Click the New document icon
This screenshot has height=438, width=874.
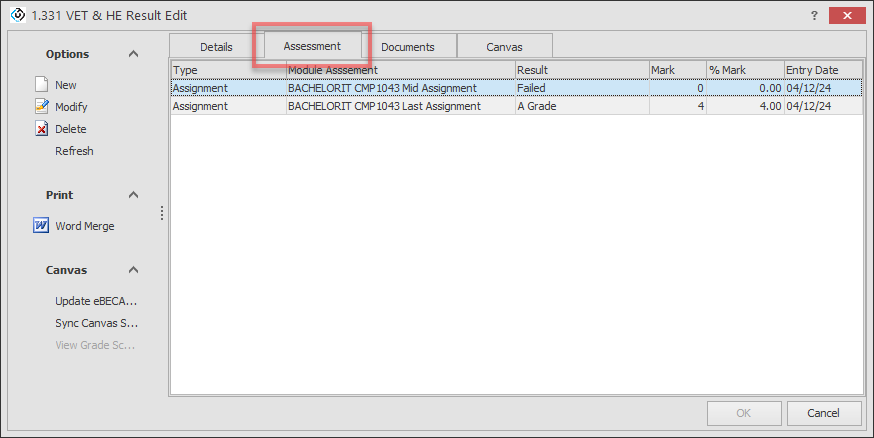[41, 85]
